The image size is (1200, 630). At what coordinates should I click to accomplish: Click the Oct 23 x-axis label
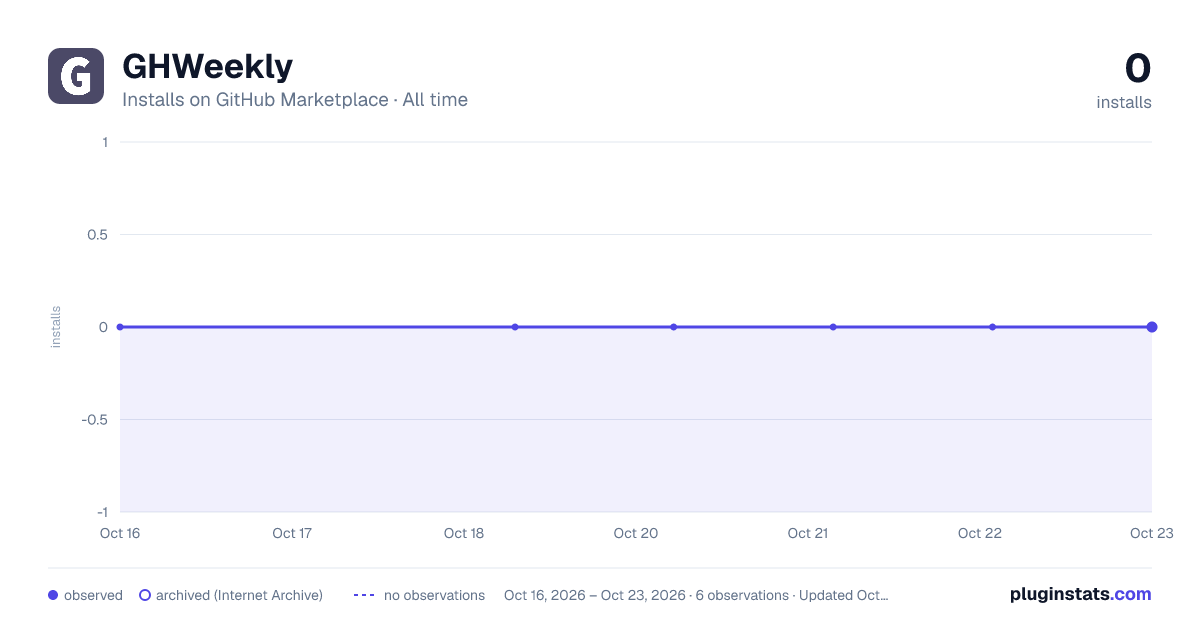[1151, 533]
